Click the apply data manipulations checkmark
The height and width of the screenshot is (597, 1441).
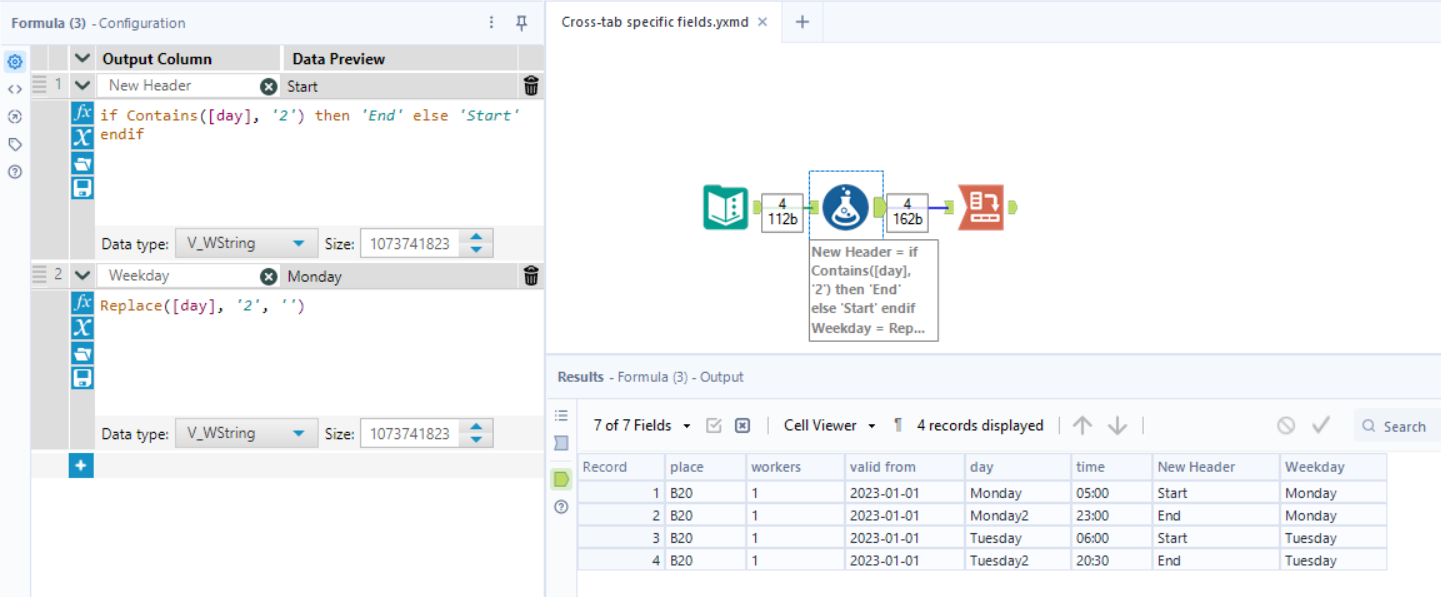tap(1321, 425)
